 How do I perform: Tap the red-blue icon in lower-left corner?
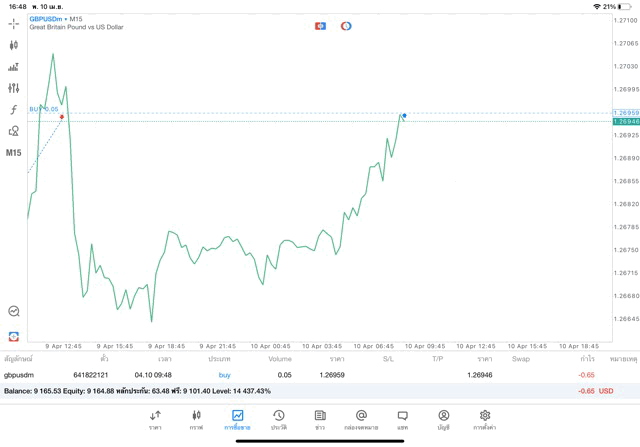[13, 336]
